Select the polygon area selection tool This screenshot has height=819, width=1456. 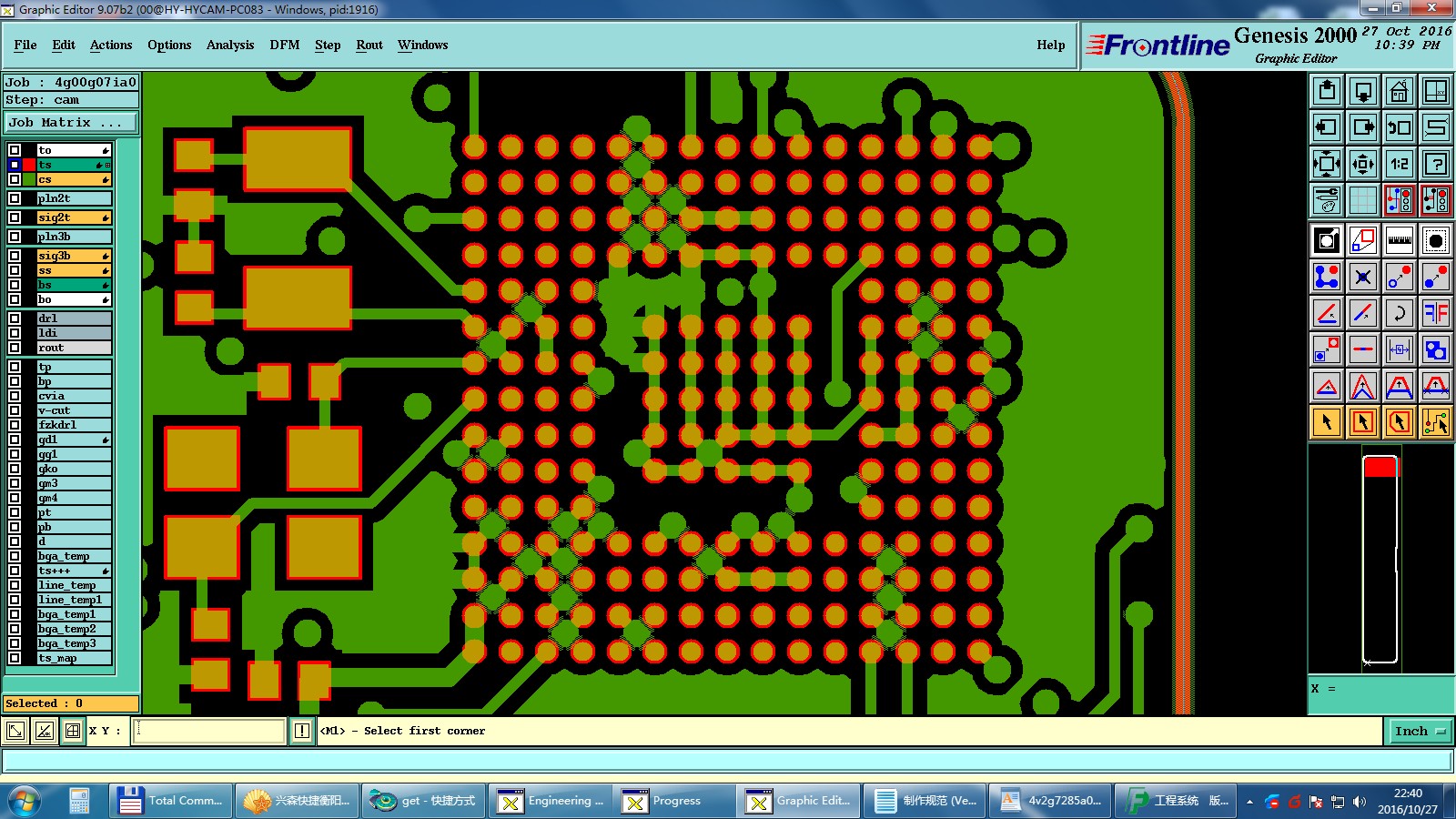[1400, 422]
